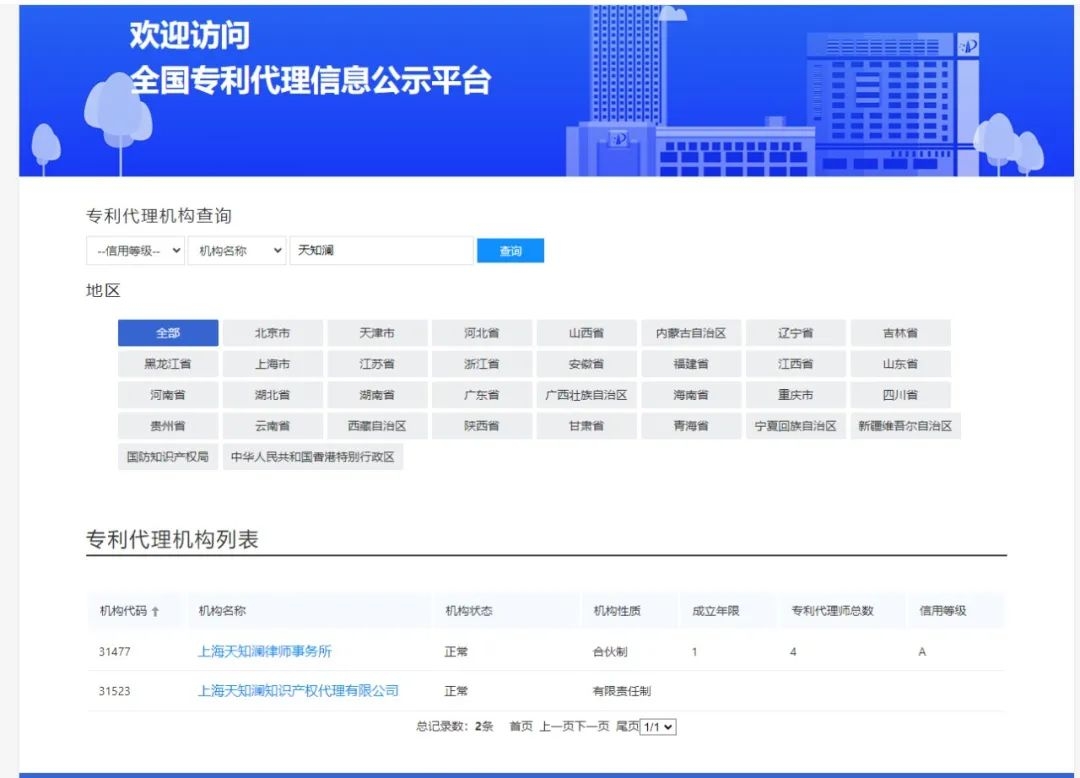The image size is (1080, 778).
Task: Open the 信用等级 credit level dropdown
Action: (136, 251)
